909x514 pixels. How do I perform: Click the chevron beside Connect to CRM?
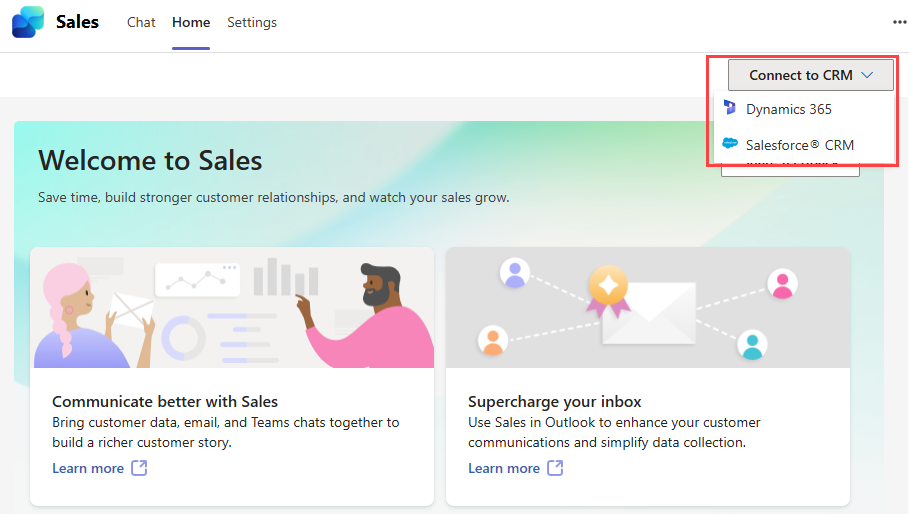[x=867, y=75]
